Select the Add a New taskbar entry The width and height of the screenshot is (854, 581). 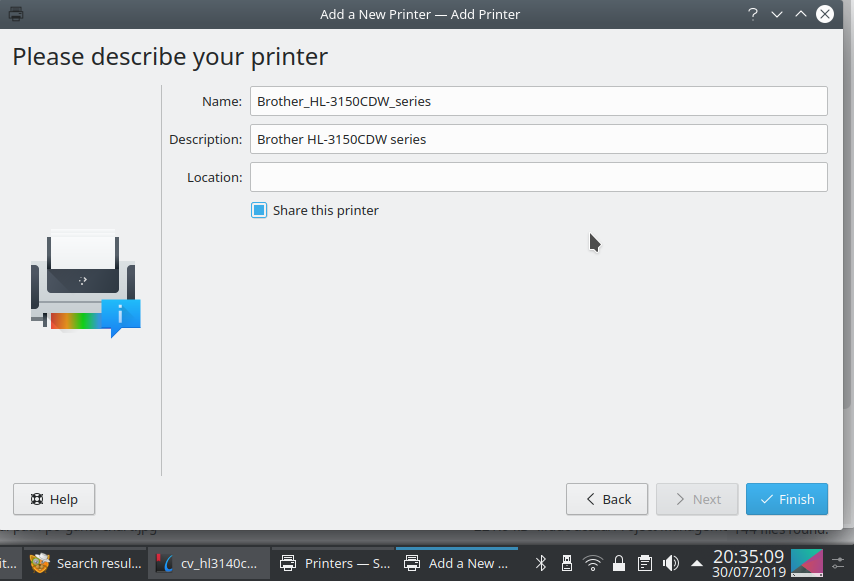pyautogui.click(x=456, y=564)
